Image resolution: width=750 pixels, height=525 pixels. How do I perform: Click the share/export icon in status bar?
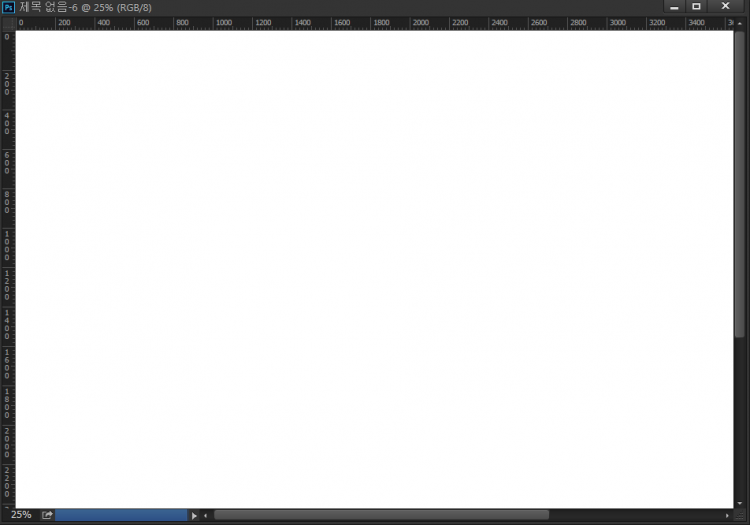(x=47, y=515)
